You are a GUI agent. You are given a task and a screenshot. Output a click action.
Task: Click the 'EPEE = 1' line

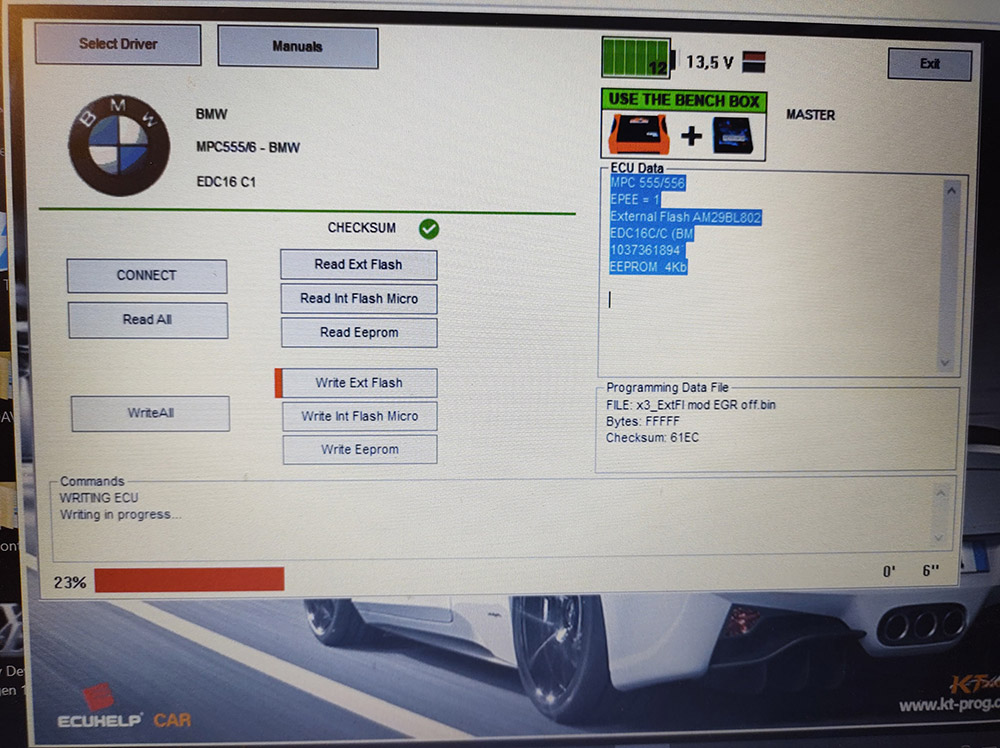(635, 200)
